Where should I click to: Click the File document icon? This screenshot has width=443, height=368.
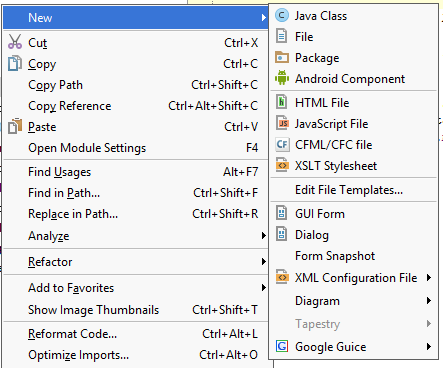282,36
